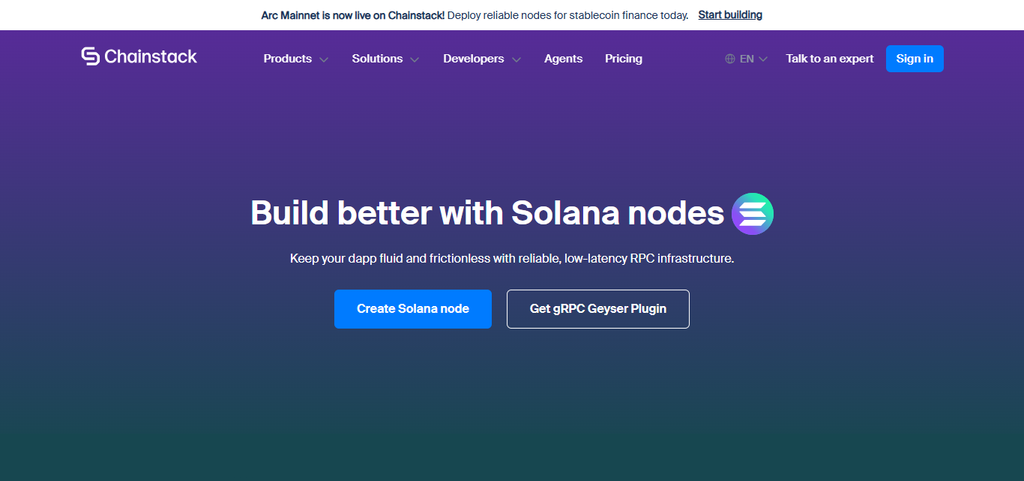Expand the Solutions menu chevron
This screenshot has width=1024, height=481.
tap(415, 59)
